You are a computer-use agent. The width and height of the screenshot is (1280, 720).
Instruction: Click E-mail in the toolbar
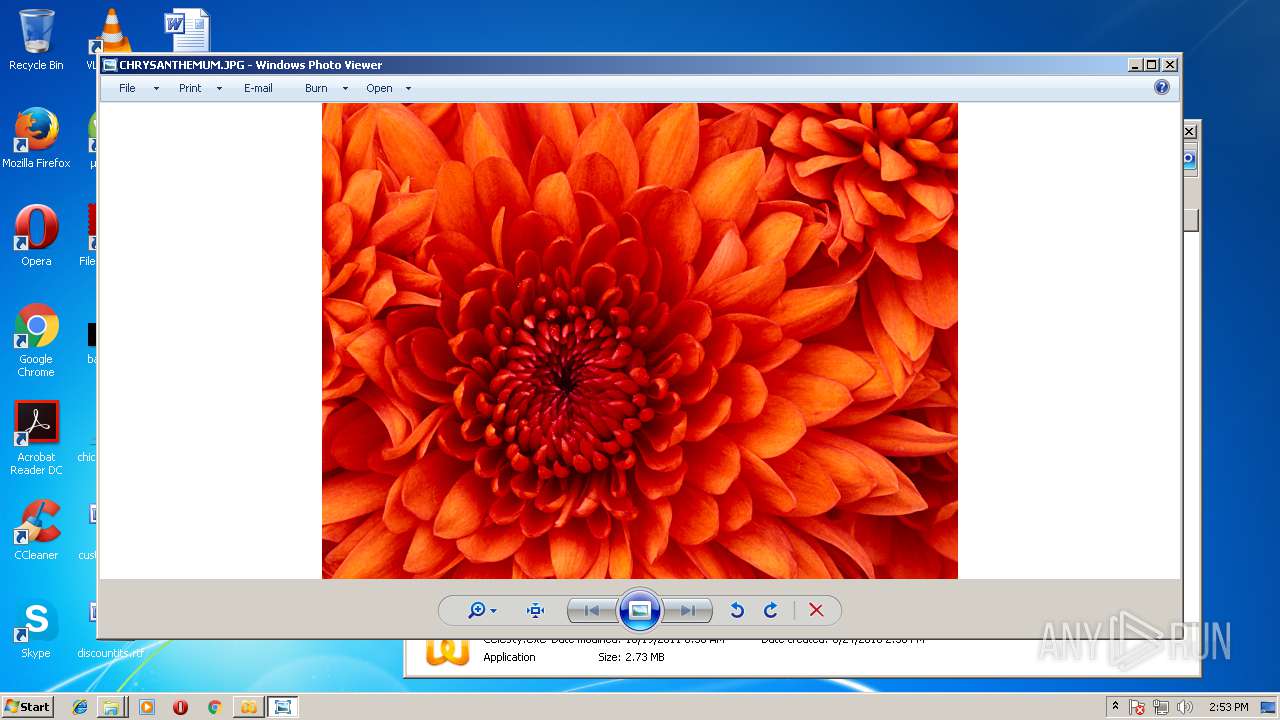(x=258, y=88)
